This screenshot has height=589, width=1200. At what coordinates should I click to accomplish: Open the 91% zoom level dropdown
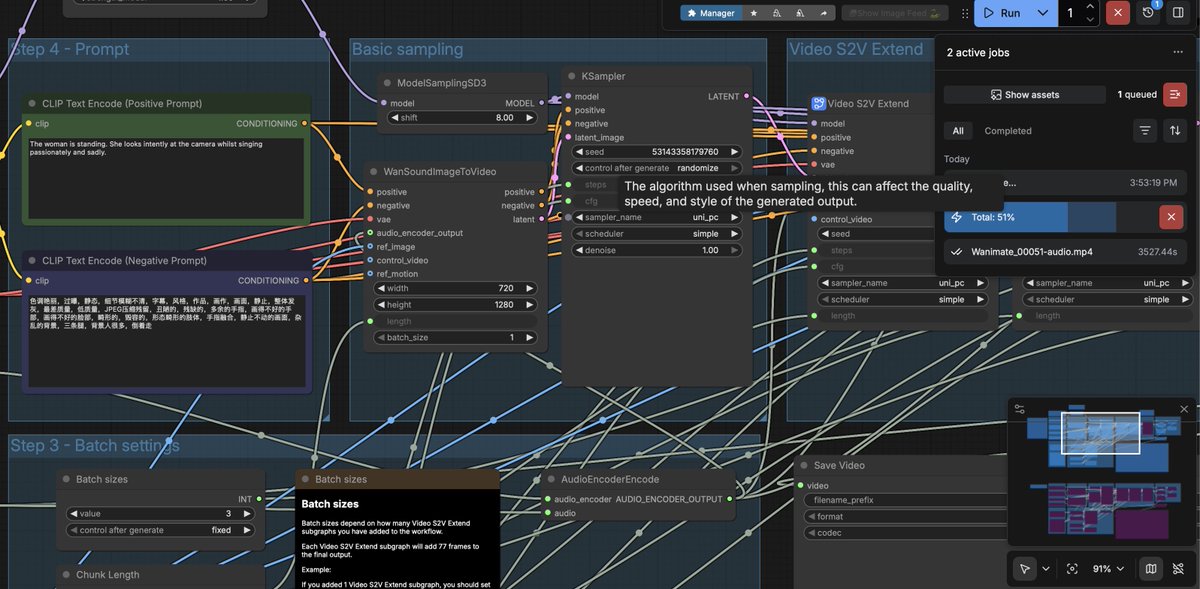pyautogui.click(x=1108, y=568)
